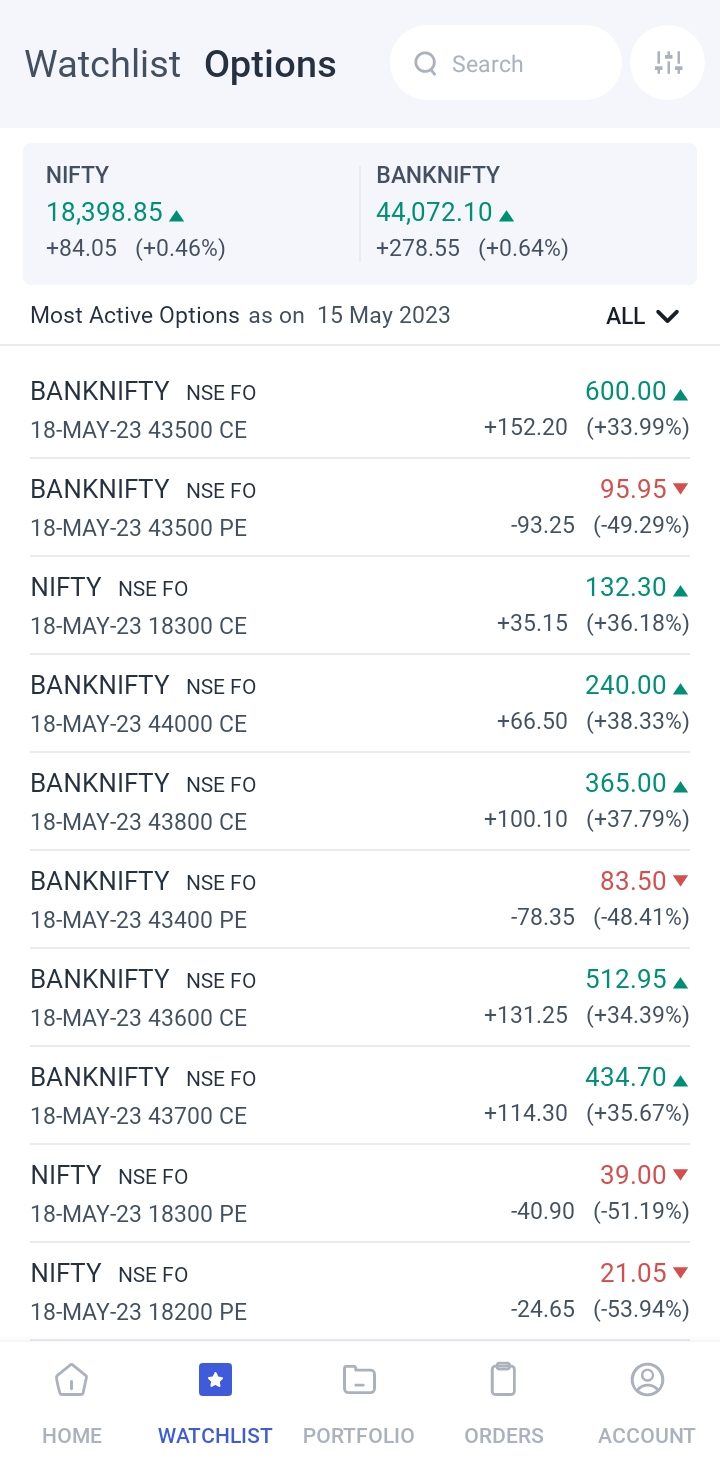This screenshot has width=720, height=1460.
Task: Click the search magnifier icon
Action: pos(426,64)
